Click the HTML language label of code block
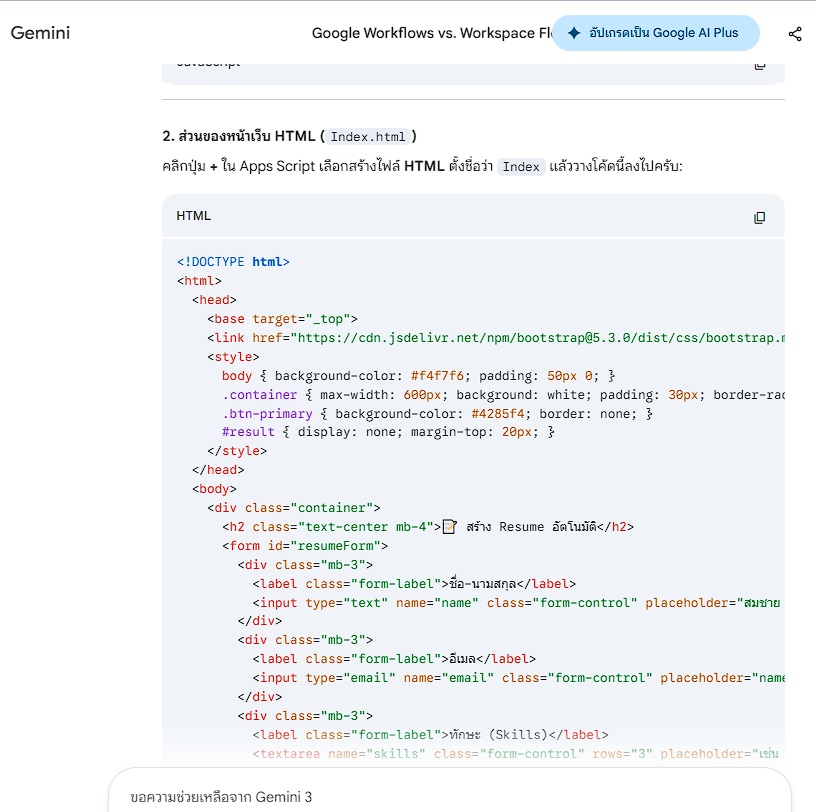Screen dimensions: 816x812 pos(194,216)
